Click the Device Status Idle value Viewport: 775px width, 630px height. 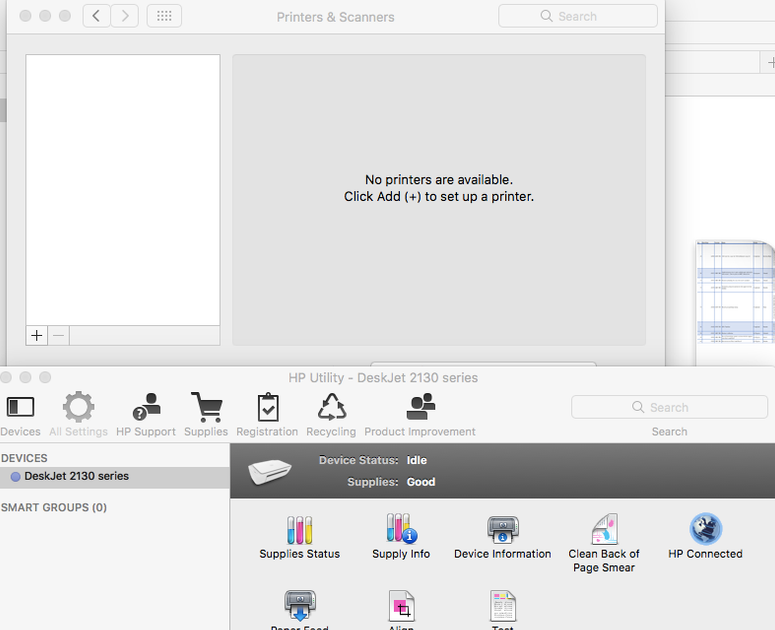coord(416,460)
